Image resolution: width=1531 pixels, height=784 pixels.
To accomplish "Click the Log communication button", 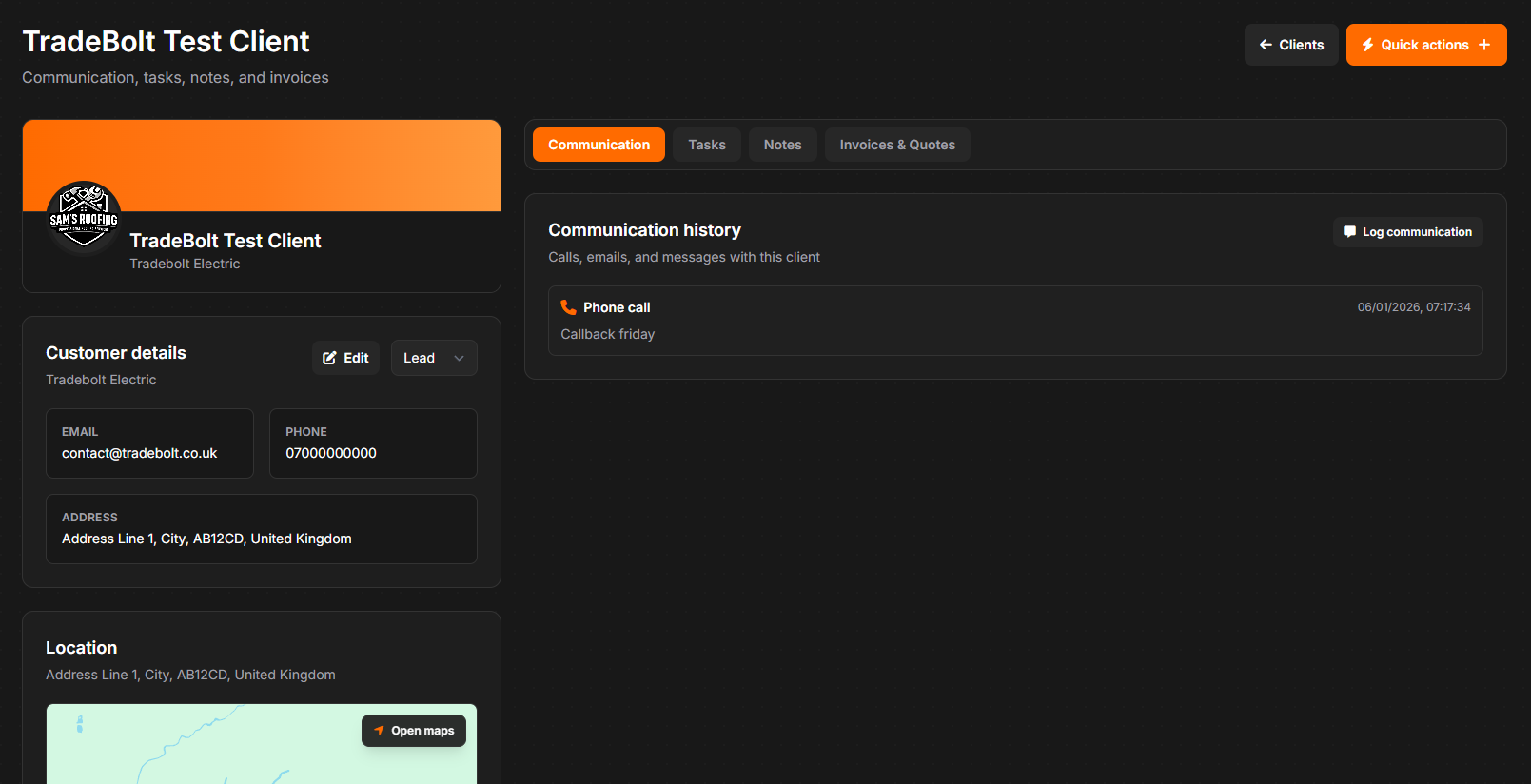I will tap(1407, 232).
